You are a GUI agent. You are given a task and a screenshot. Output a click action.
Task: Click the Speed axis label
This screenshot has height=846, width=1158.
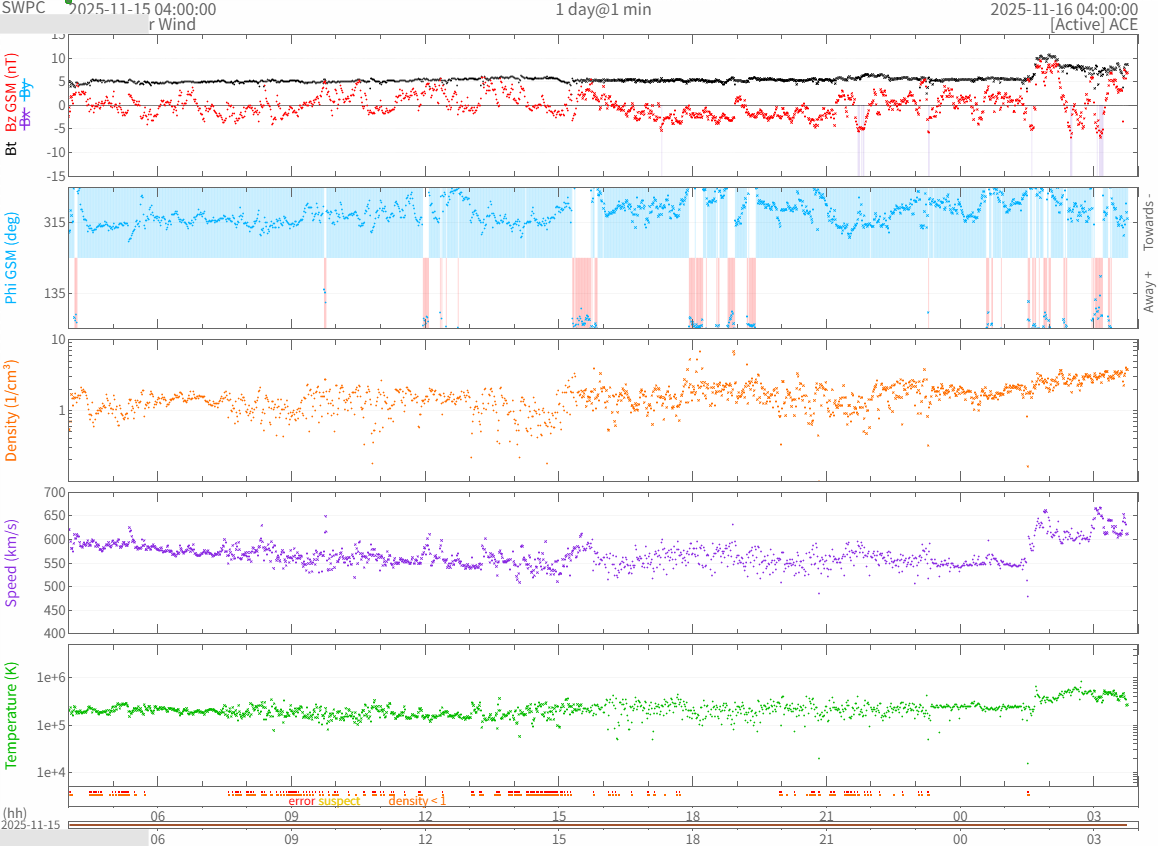point(12,562)
